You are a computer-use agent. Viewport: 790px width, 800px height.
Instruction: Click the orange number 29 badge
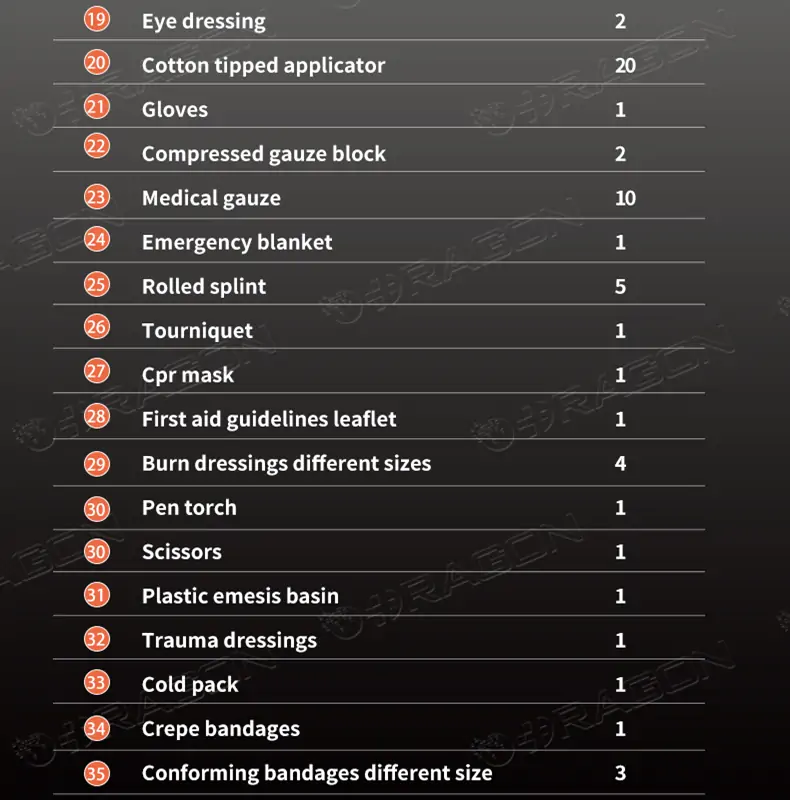(96, 464)
